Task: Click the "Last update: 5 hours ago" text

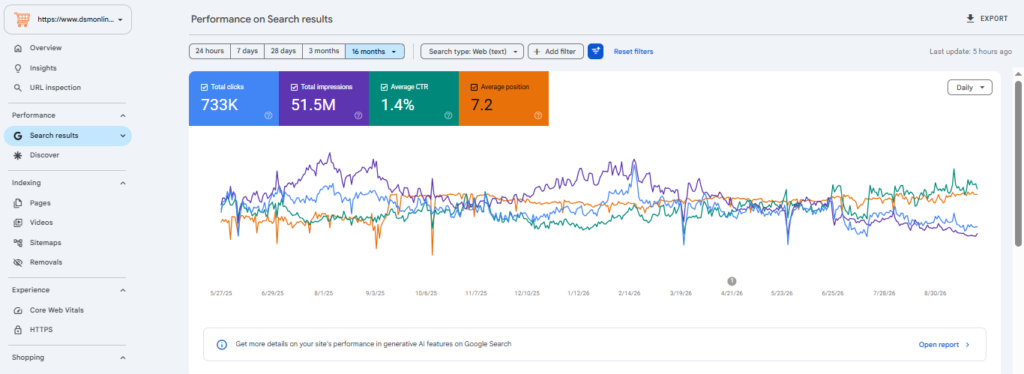Action: point(970,52)
